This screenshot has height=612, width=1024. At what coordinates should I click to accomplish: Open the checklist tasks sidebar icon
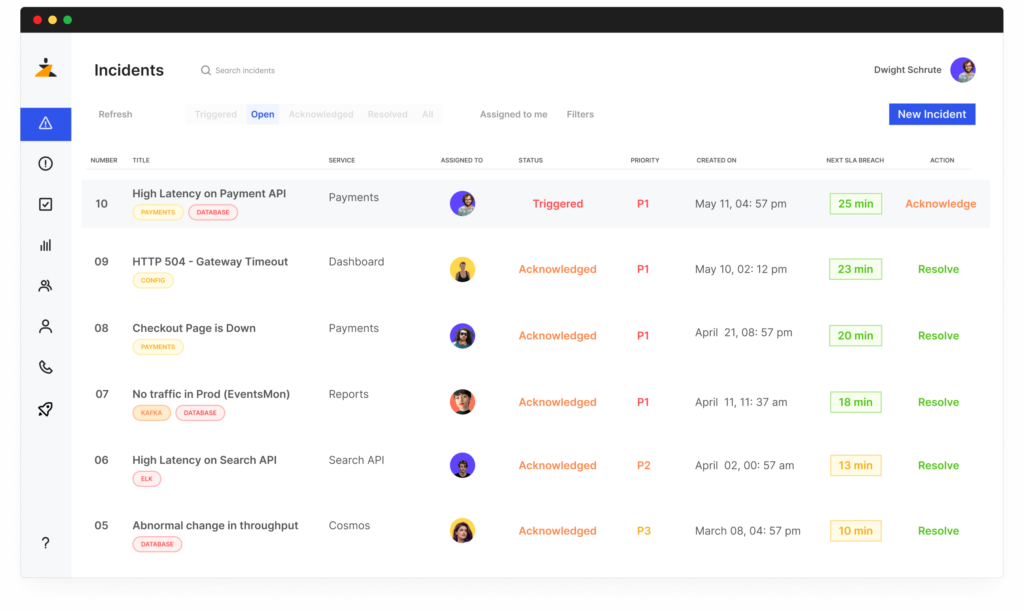[x=45, y=204]
